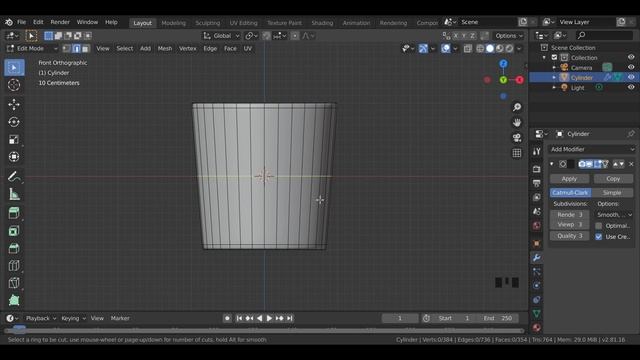
Task: Adjust the Viewport subdivisions field
Action: click(x=569, y=224)
